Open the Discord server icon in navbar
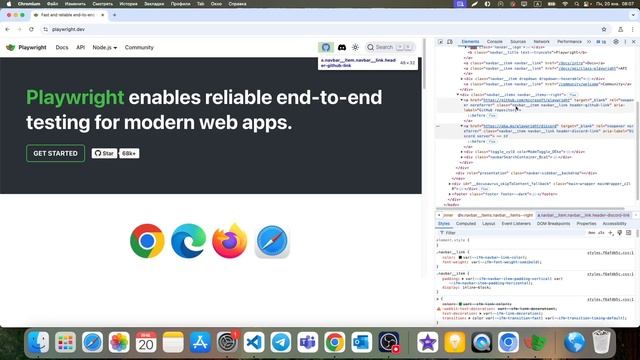Image resolution: width=640 pixels, height=360 pixels. pos(342,47)
